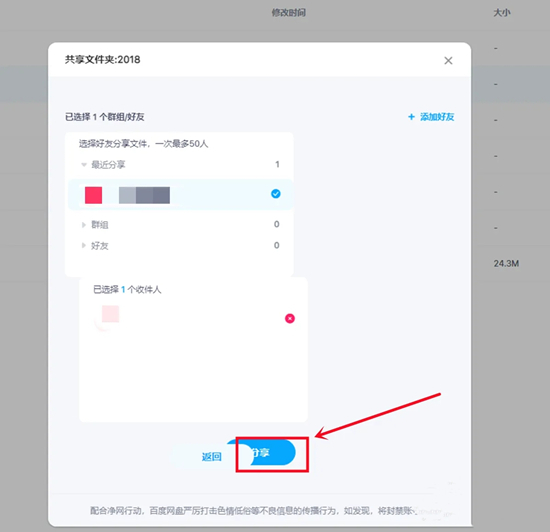Expand the 群组 section
Image resolution: width=550 pixels, height=532 pixels.
[83, 225]
